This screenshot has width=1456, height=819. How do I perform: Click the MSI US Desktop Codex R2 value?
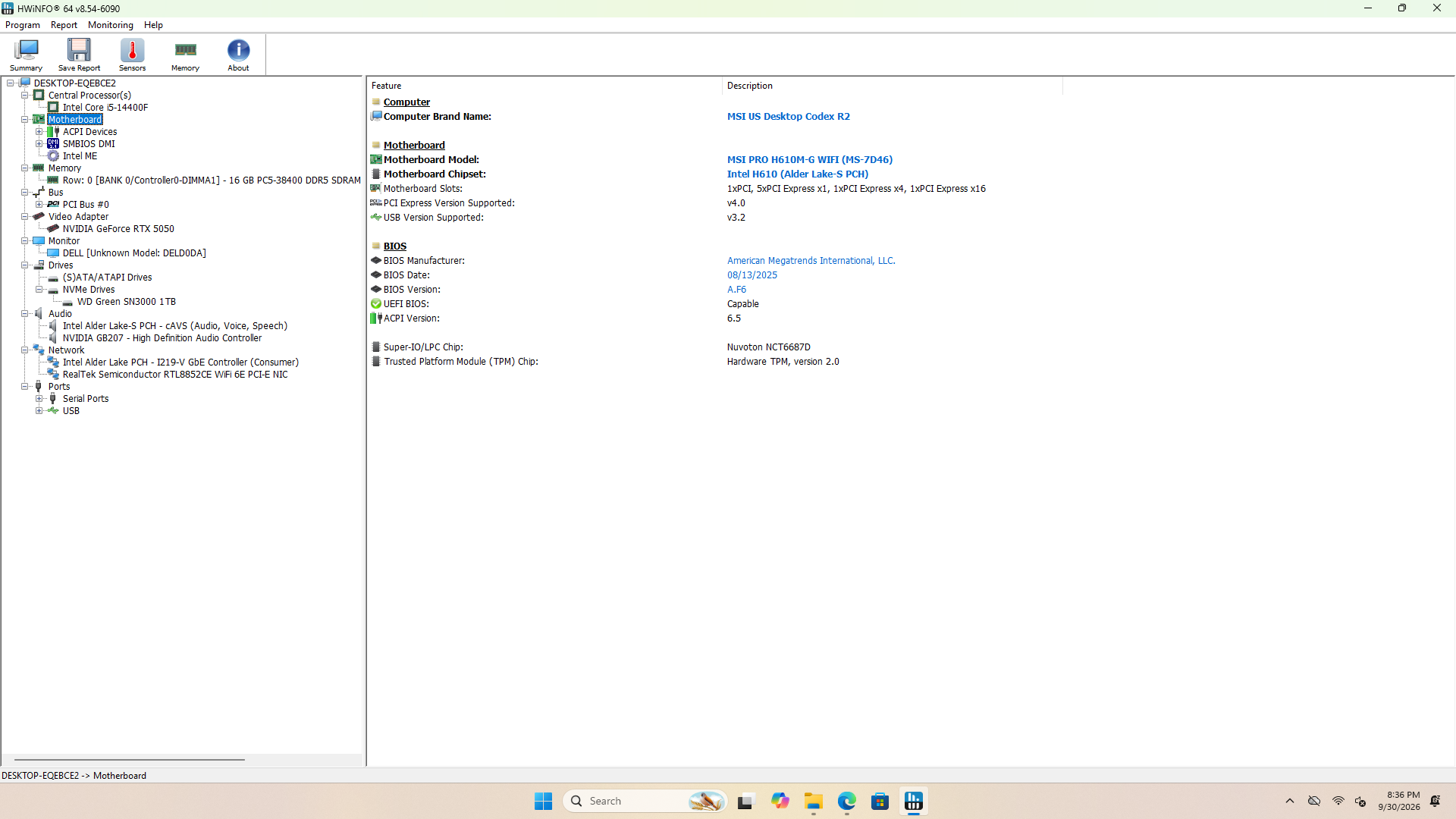(x=789, y=117)
